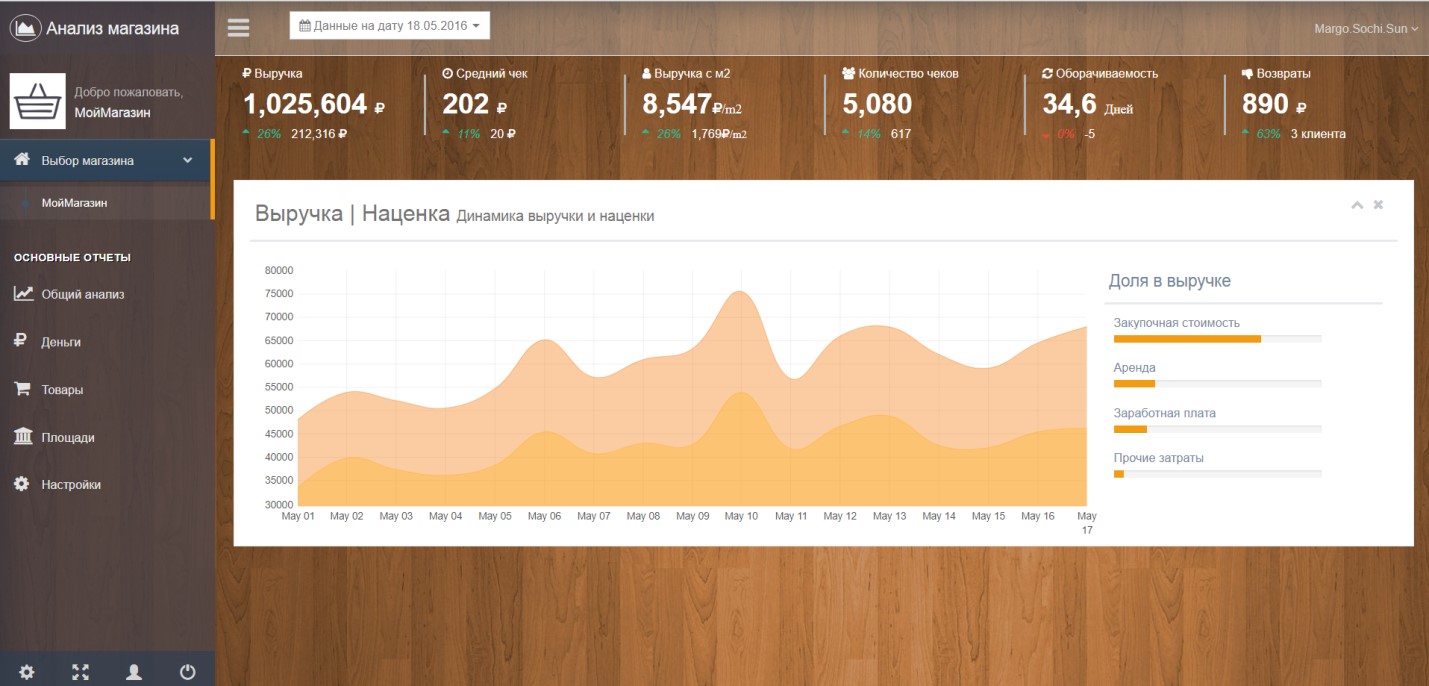Click the May 06 axis label

(x=544, y=516)
